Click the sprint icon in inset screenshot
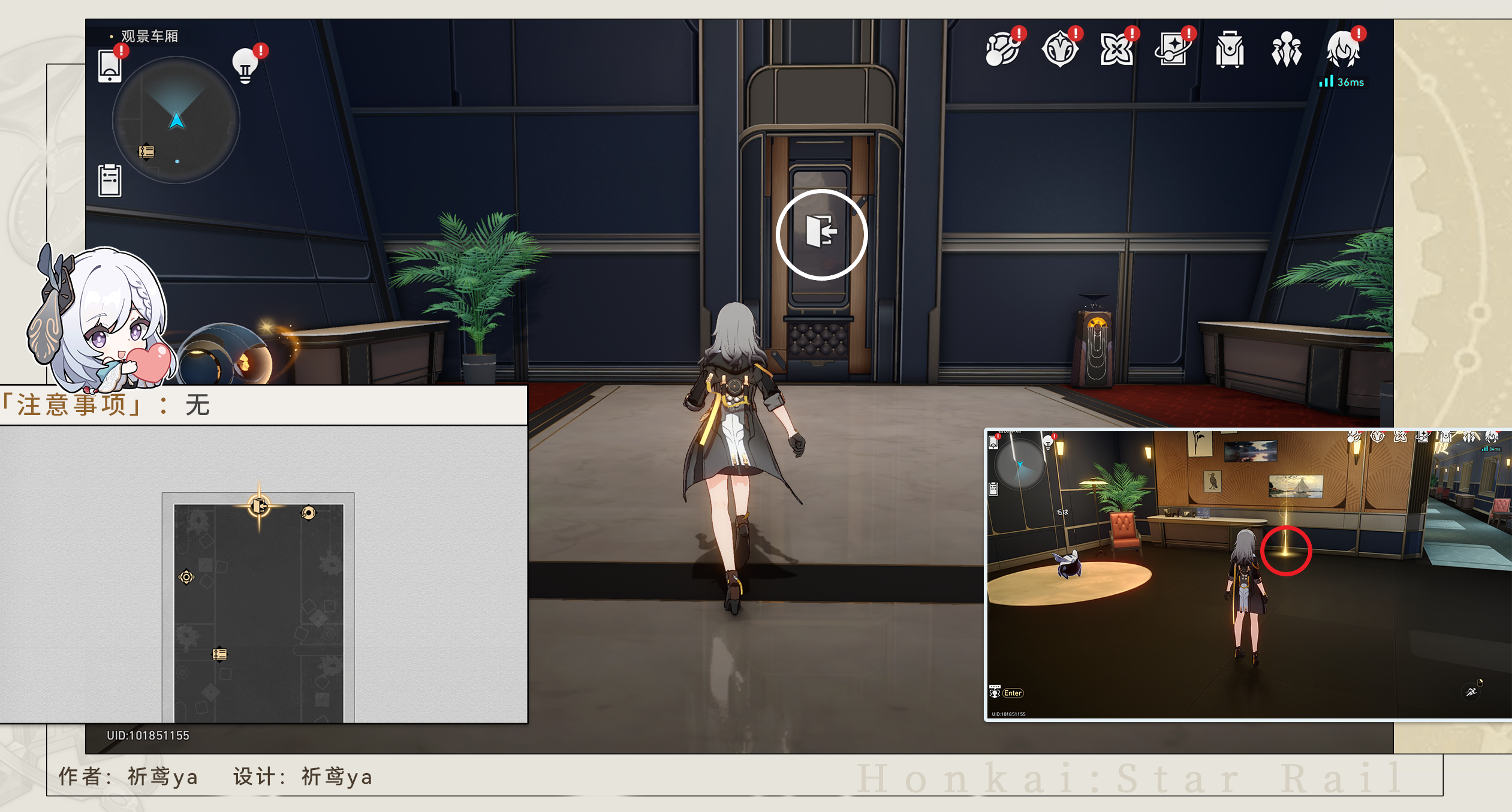The width and height of the screenshot is (1512, 812). (x=1471, y=691)
